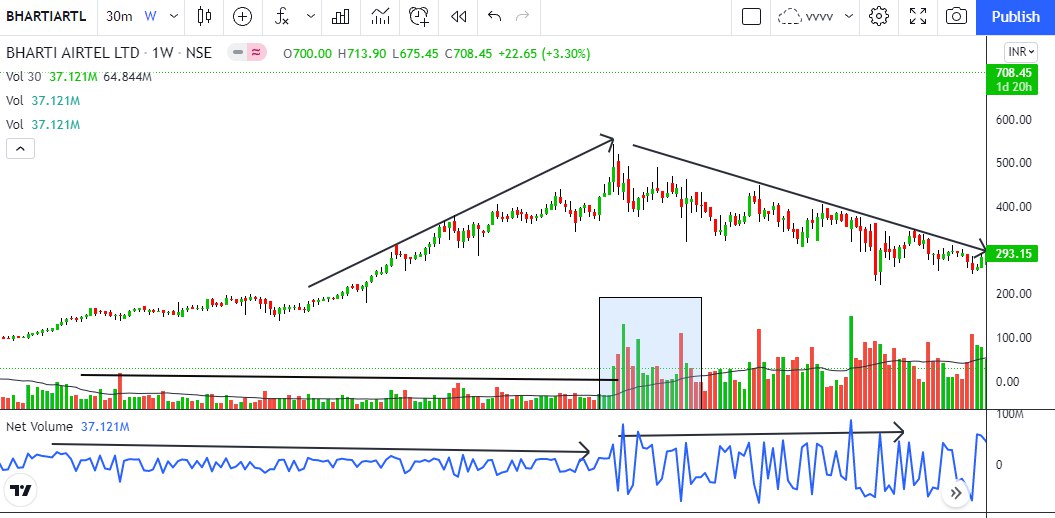Click the BHARTIARTL symbol search button

46,16
